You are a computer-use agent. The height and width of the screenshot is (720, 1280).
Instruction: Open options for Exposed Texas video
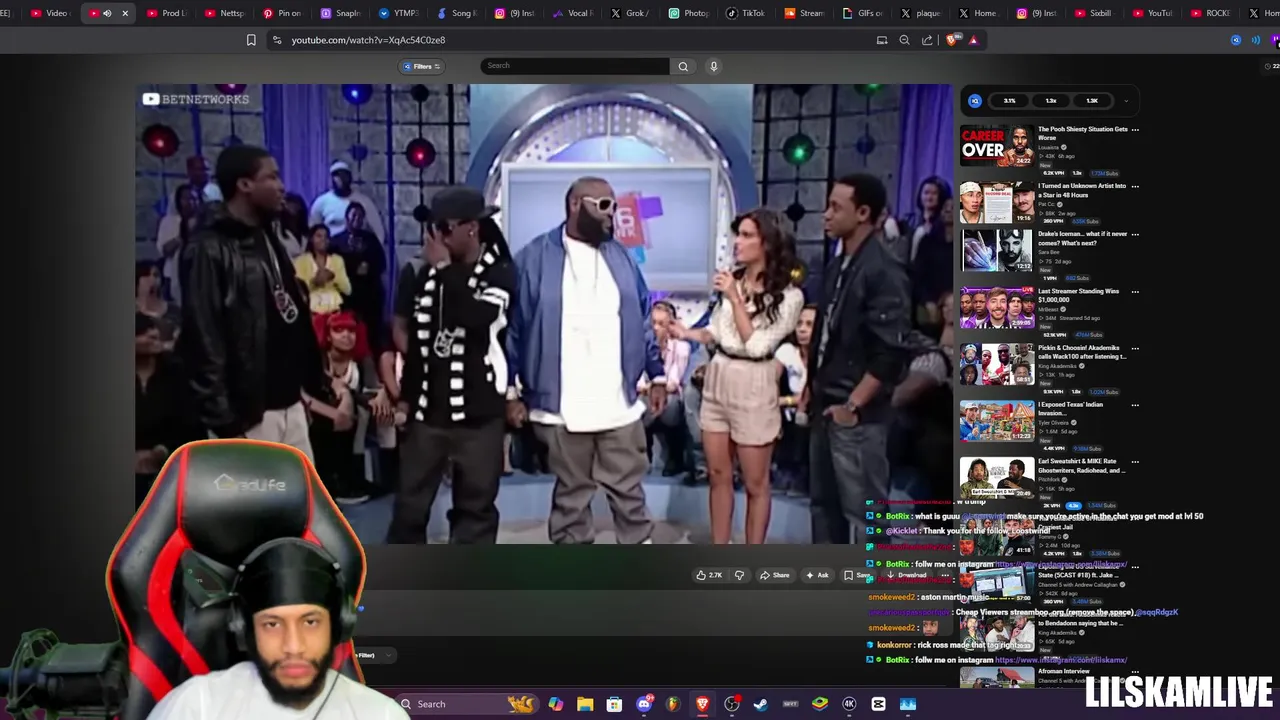1135,405
